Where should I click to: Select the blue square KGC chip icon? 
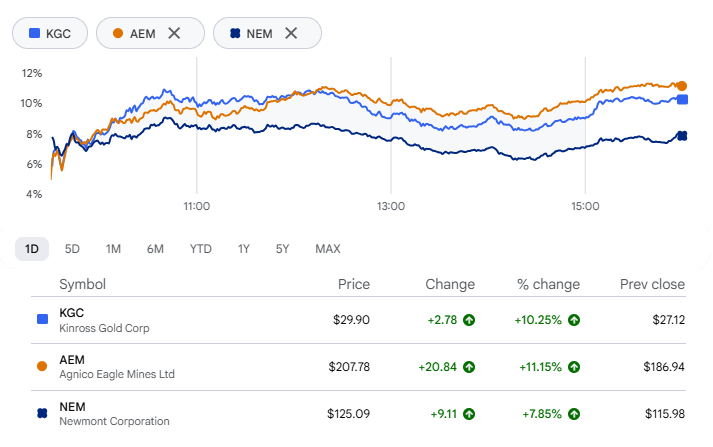point(34,33)
